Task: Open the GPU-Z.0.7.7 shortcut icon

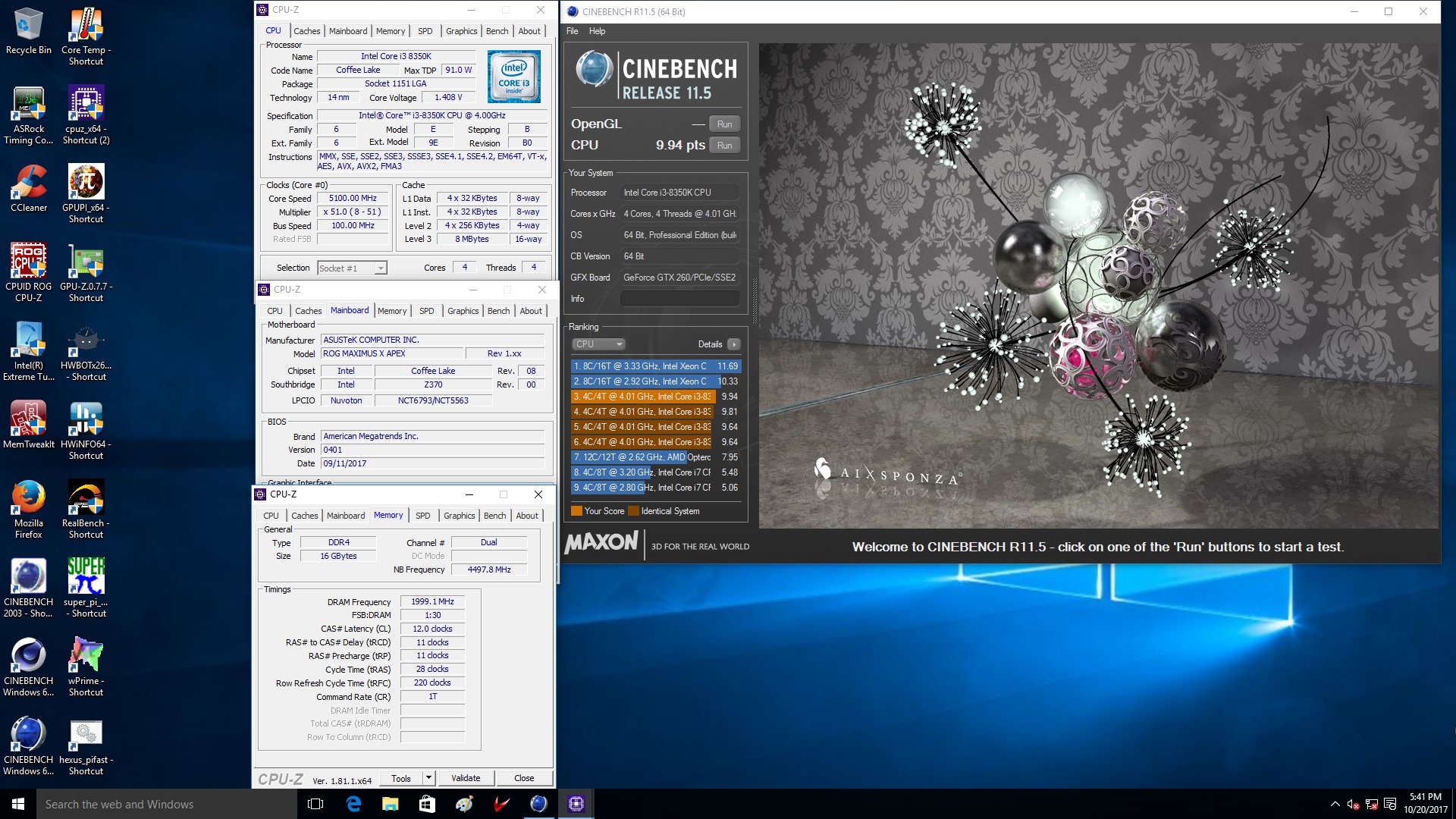Action: pos(86,273)
